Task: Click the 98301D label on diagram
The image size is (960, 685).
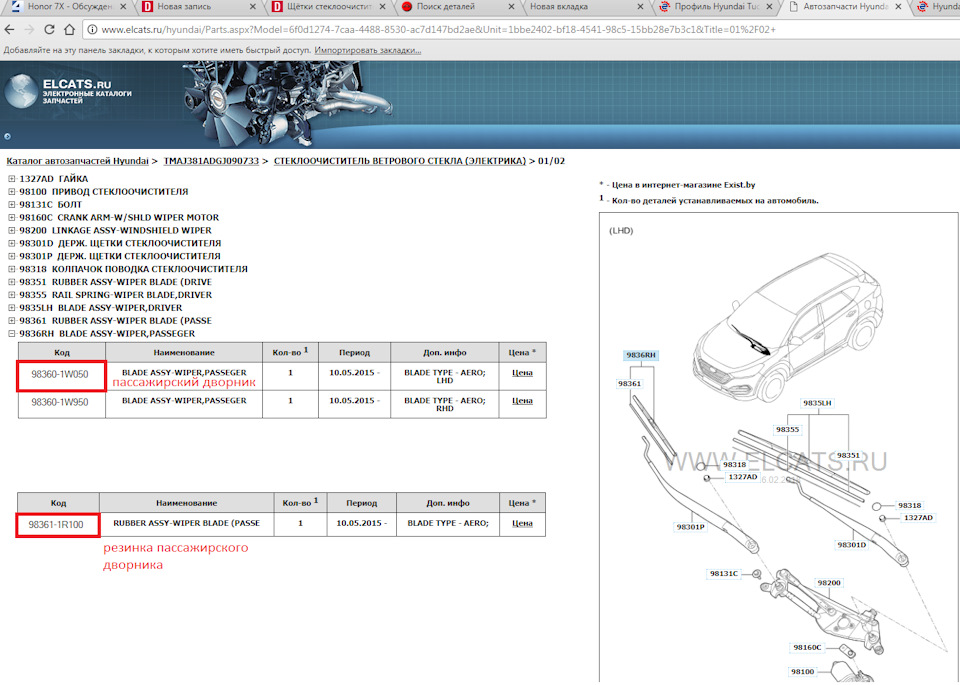Action: point(852,545)
